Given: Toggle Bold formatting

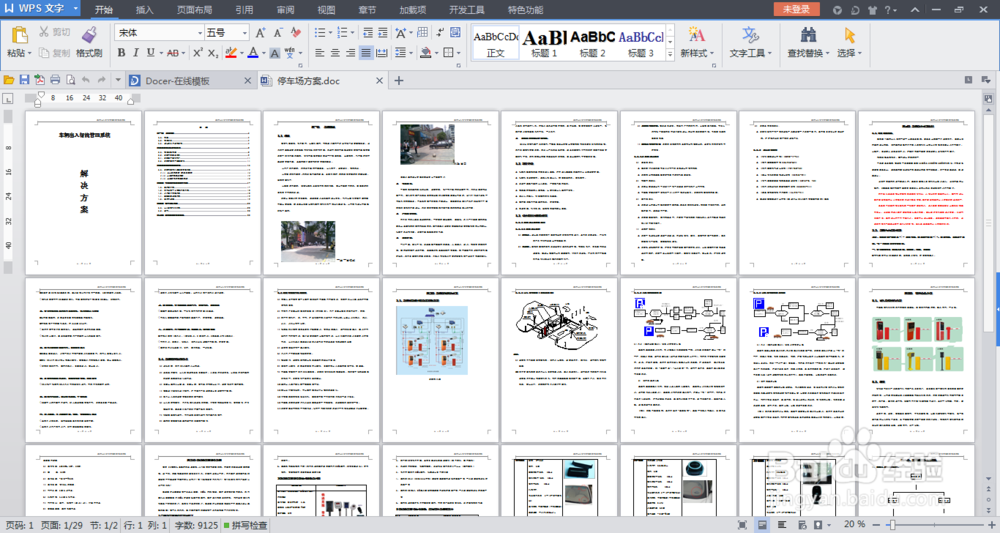Looking at the screenshot, I should coord(121,53).
